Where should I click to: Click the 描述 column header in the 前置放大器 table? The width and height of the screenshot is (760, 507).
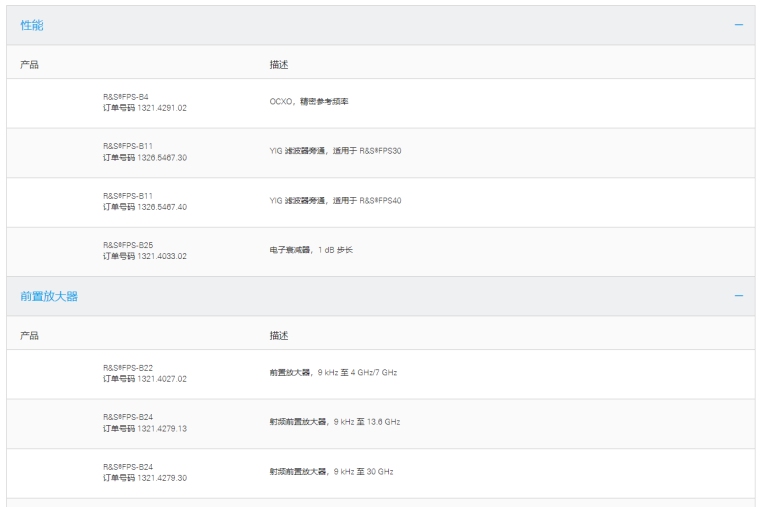[278, 336]
